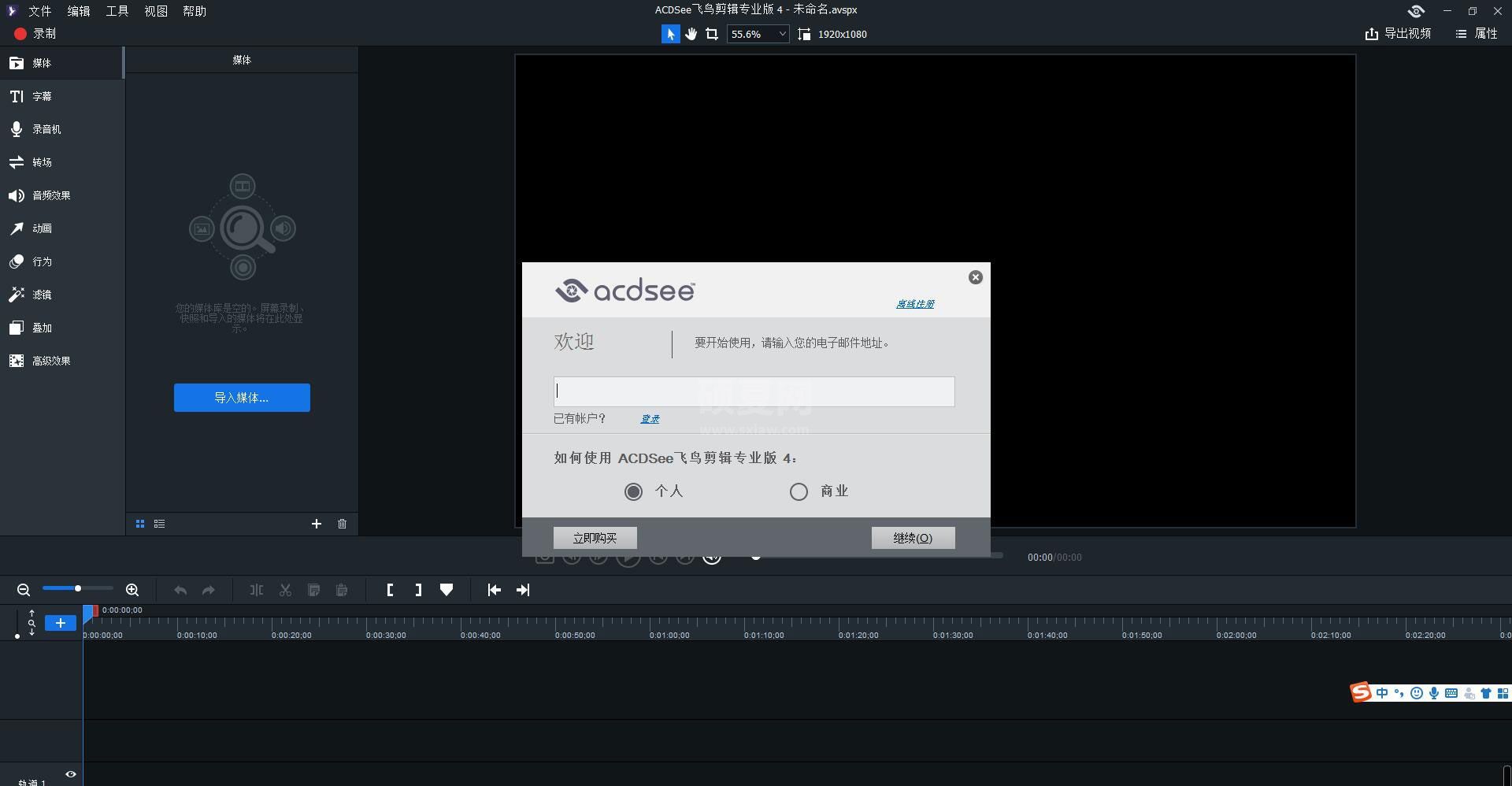
Task: Open the 转场 transitions panel
Action: pos(61,162)
